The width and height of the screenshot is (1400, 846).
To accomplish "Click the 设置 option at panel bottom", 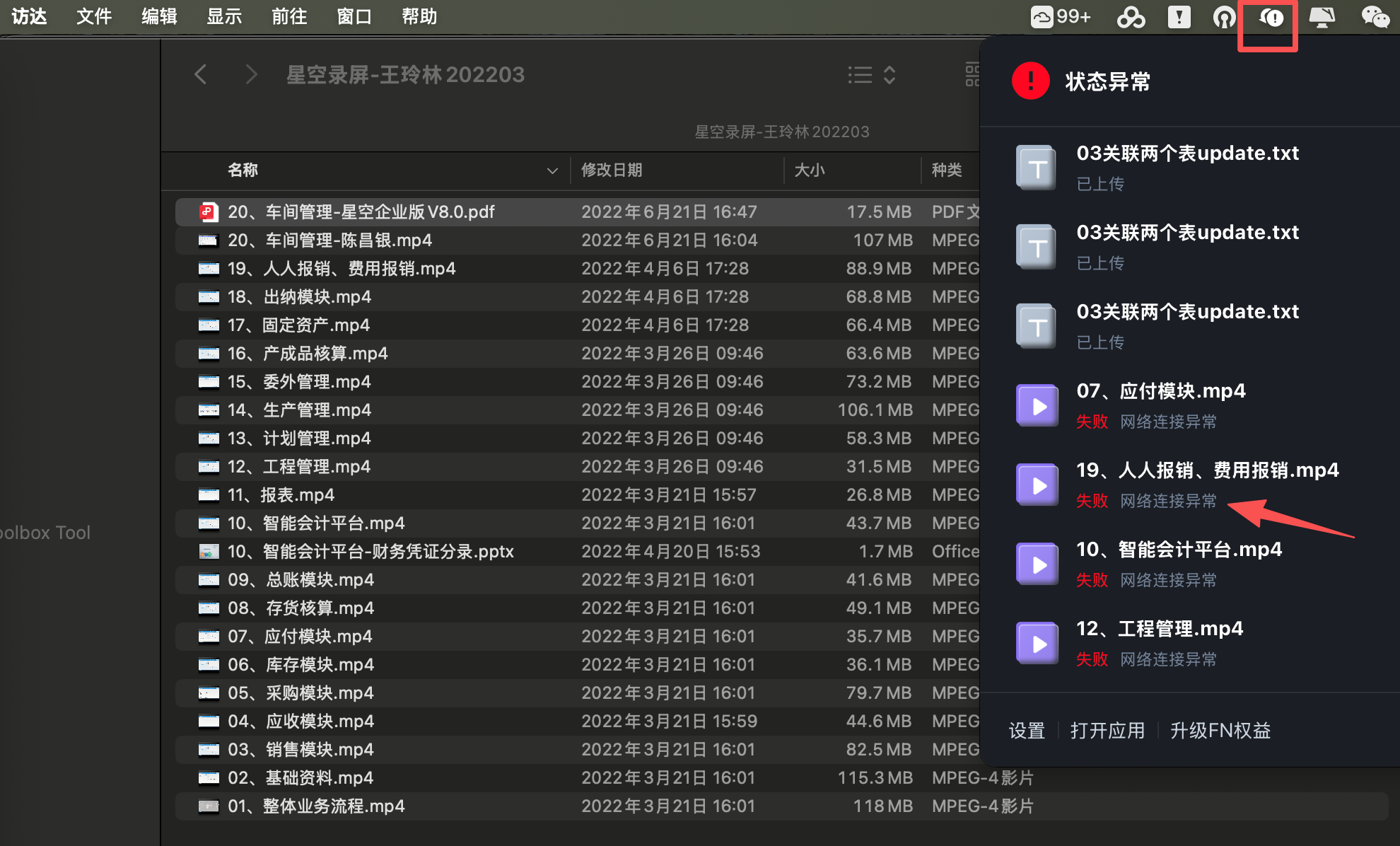I will pos(1026,731).
